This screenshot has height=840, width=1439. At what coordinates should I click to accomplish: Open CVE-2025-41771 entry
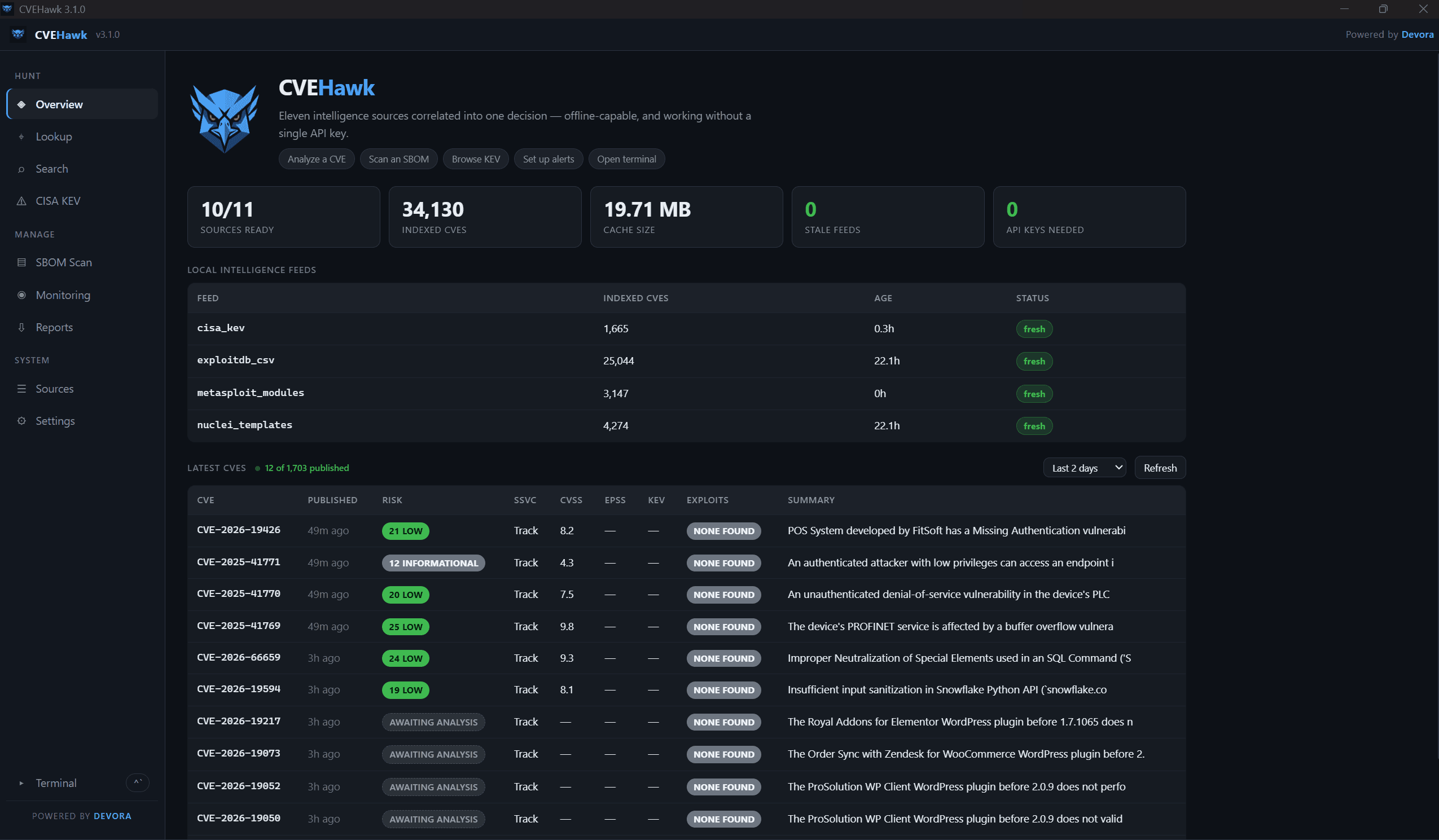[x=239, y=562]
